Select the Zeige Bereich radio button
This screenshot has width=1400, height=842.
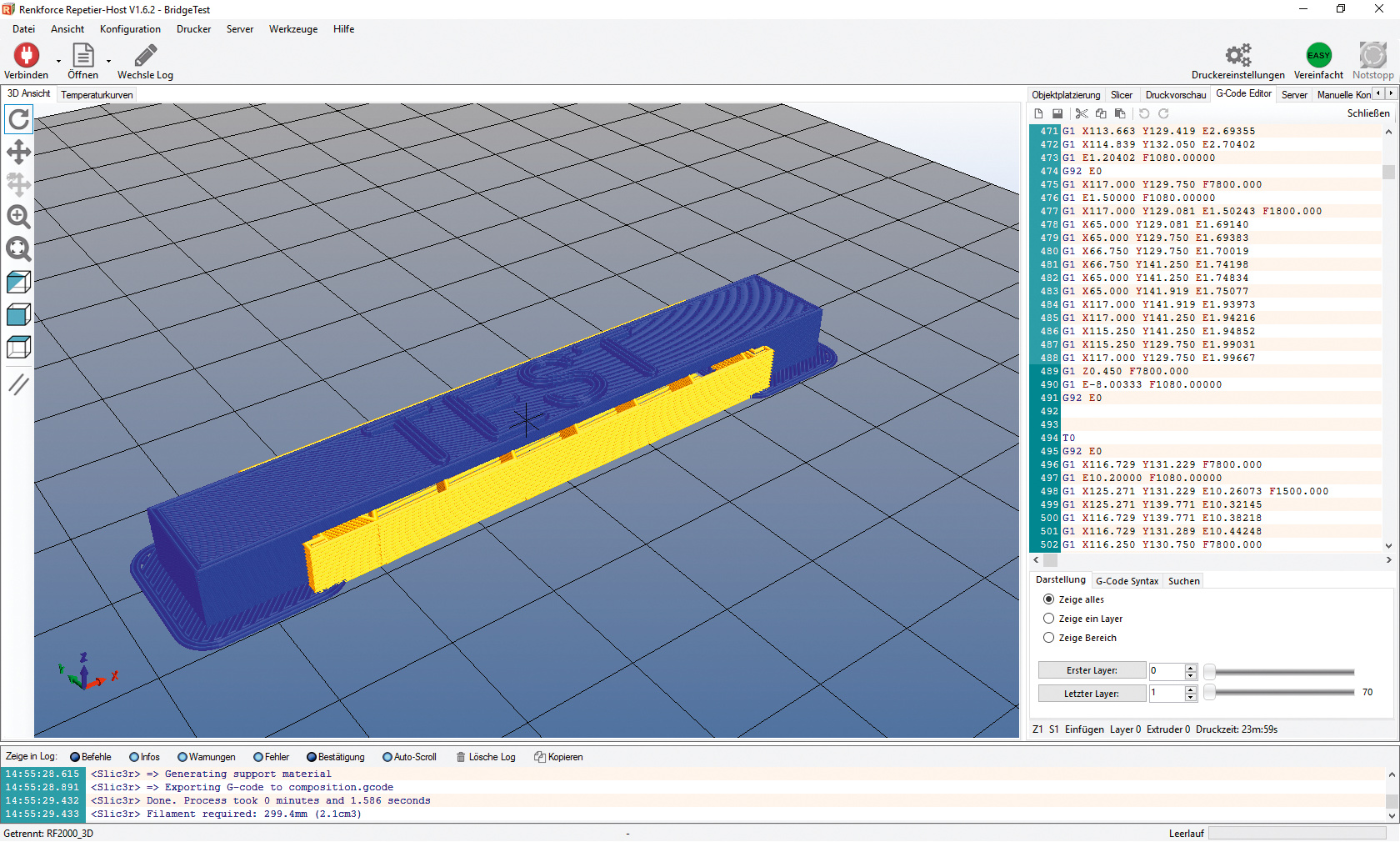click(x=1049, y=638)
